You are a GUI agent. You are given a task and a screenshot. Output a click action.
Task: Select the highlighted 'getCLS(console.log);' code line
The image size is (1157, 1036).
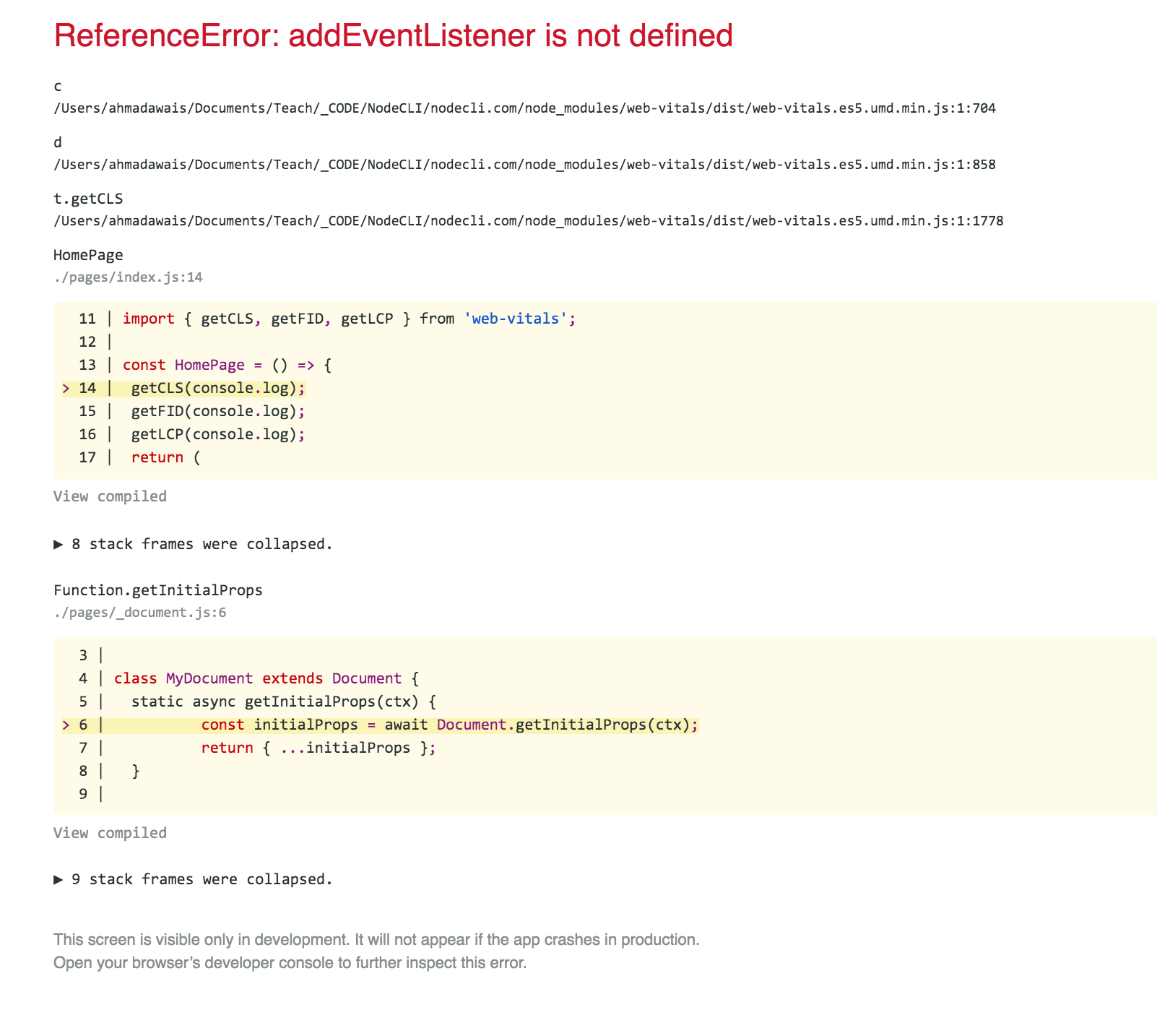coord(217,388)
